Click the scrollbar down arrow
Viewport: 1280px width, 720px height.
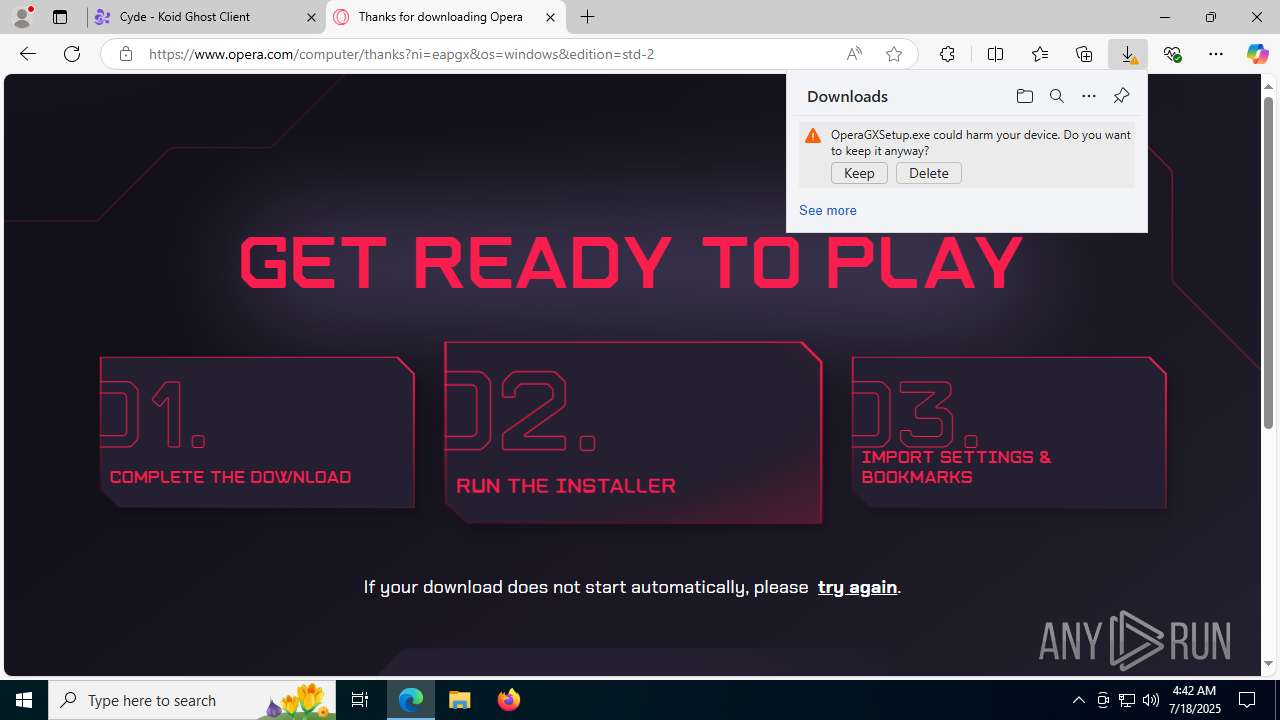coord(1268,664)
